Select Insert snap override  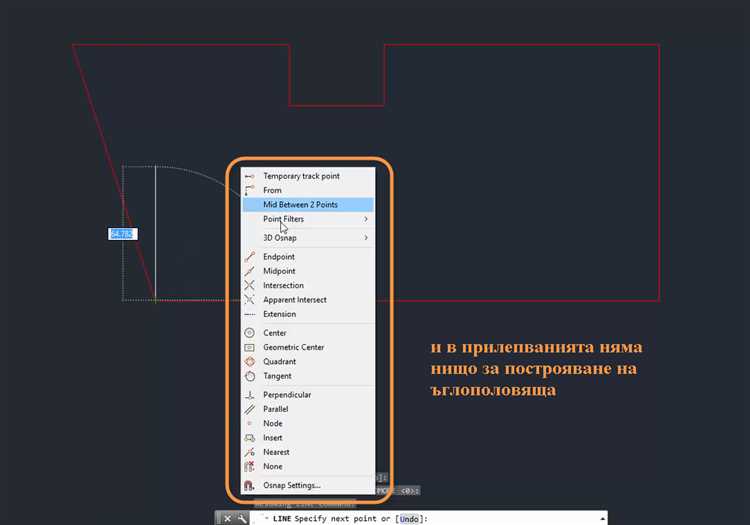coord(308,438)
